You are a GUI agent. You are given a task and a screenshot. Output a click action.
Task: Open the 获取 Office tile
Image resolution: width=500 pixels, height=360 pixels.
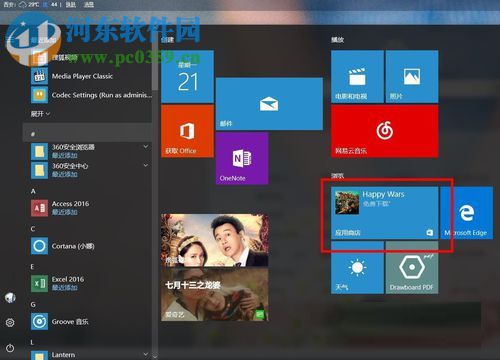(187, 131)
